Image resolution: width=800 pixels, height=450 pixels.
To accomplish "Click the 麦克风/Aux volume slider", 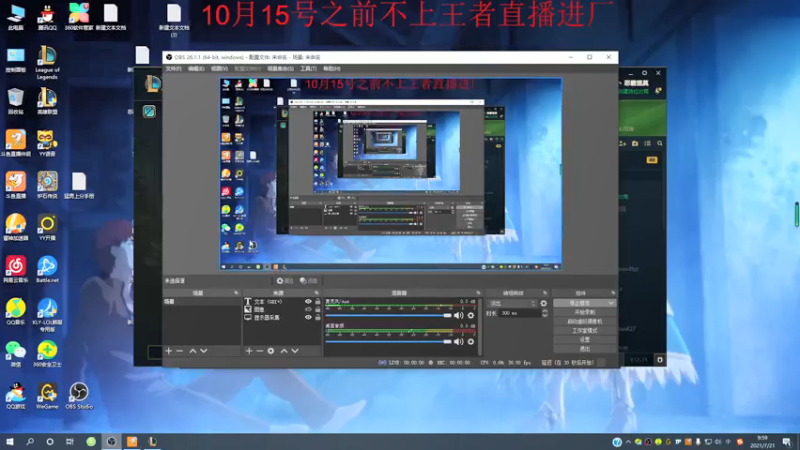I will (x=388, y=315).
